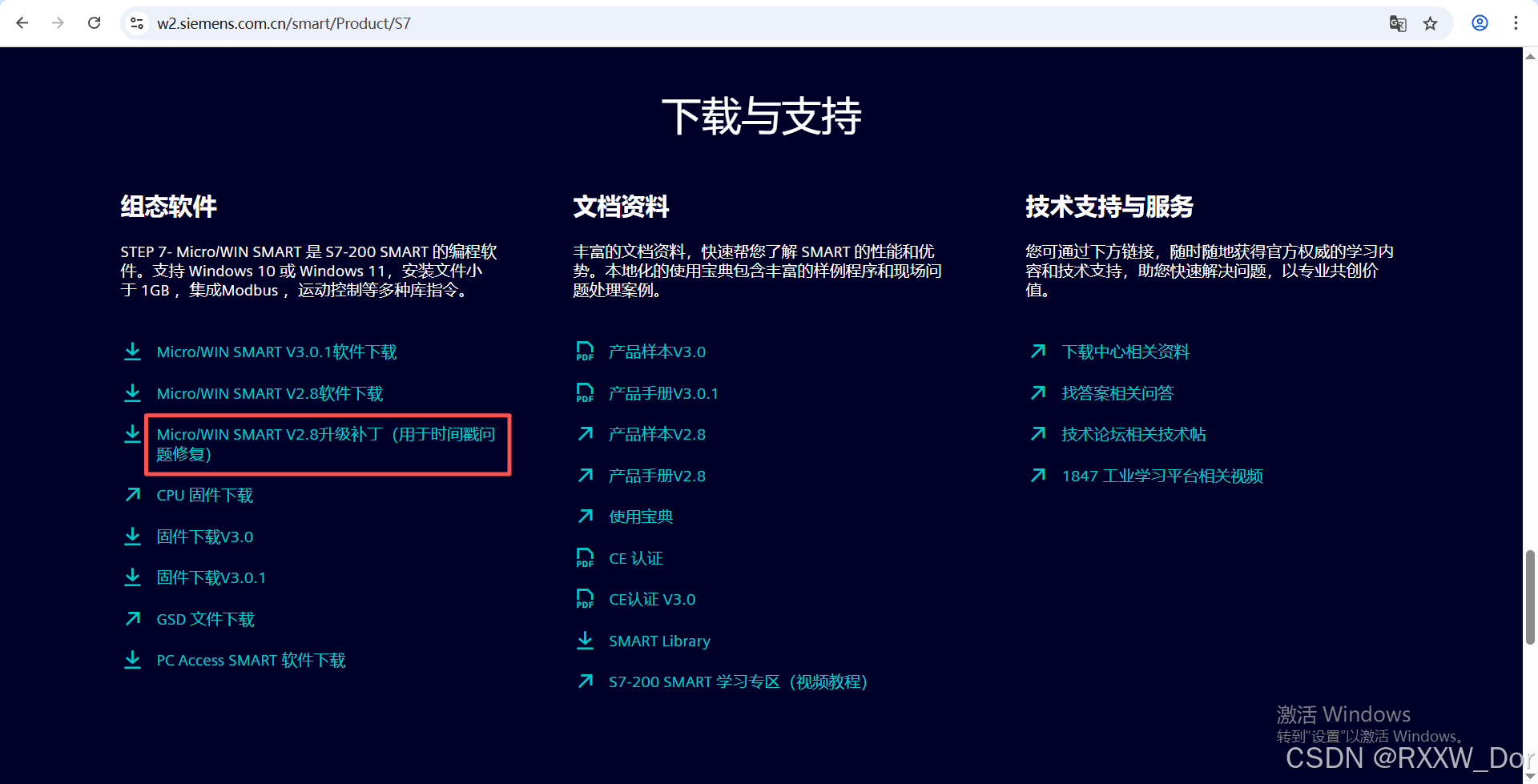Open the 使用宝典 link
This screenshot has height=784, width=1538.
point(641,517)
